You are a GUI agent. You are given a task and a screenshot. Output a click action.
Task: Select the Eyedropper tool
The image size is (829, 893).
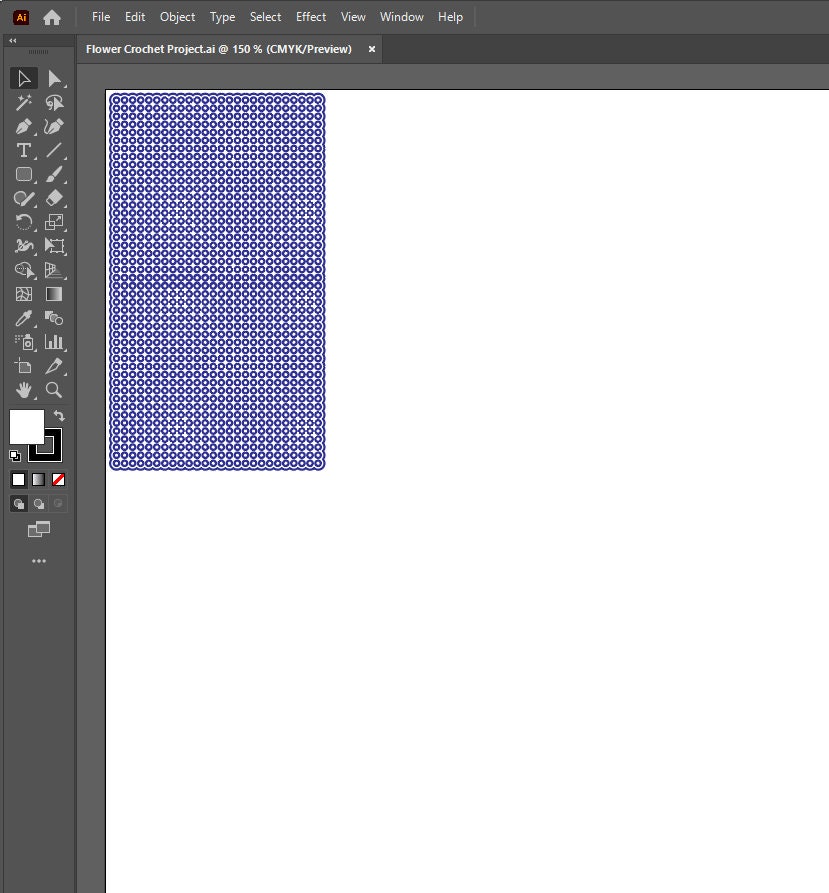click(x=23, y=318)
